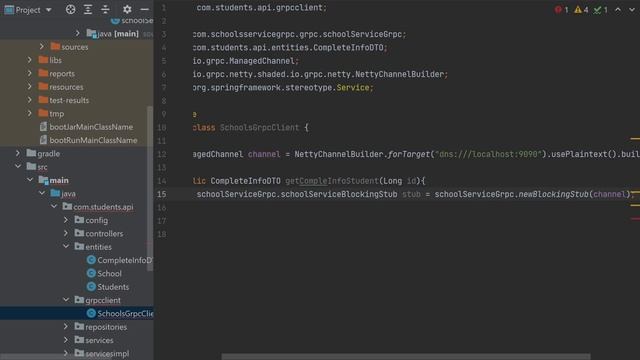Image resolution: width=640 pixels, height=360 pixels.
Task: Hide the Project panel with minus icon
Action: click(x=144, y=9)
